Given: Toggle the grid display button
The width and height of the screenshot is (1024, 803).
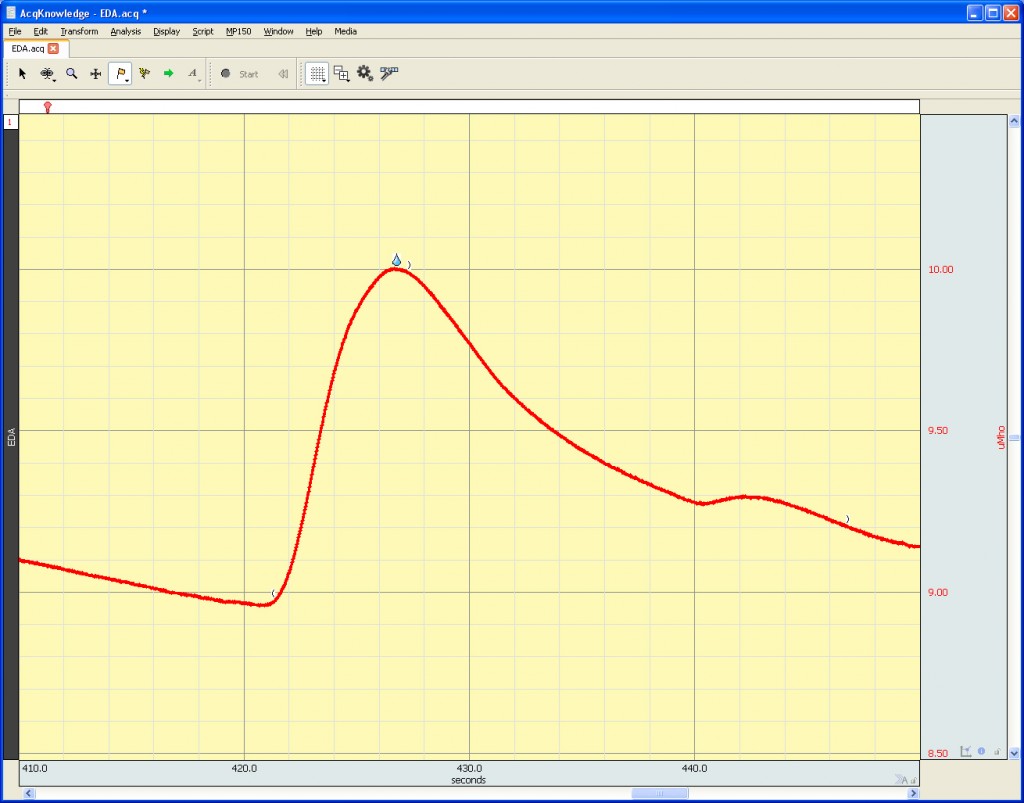Looking at the screenshot, I should [x=317, y=74].
